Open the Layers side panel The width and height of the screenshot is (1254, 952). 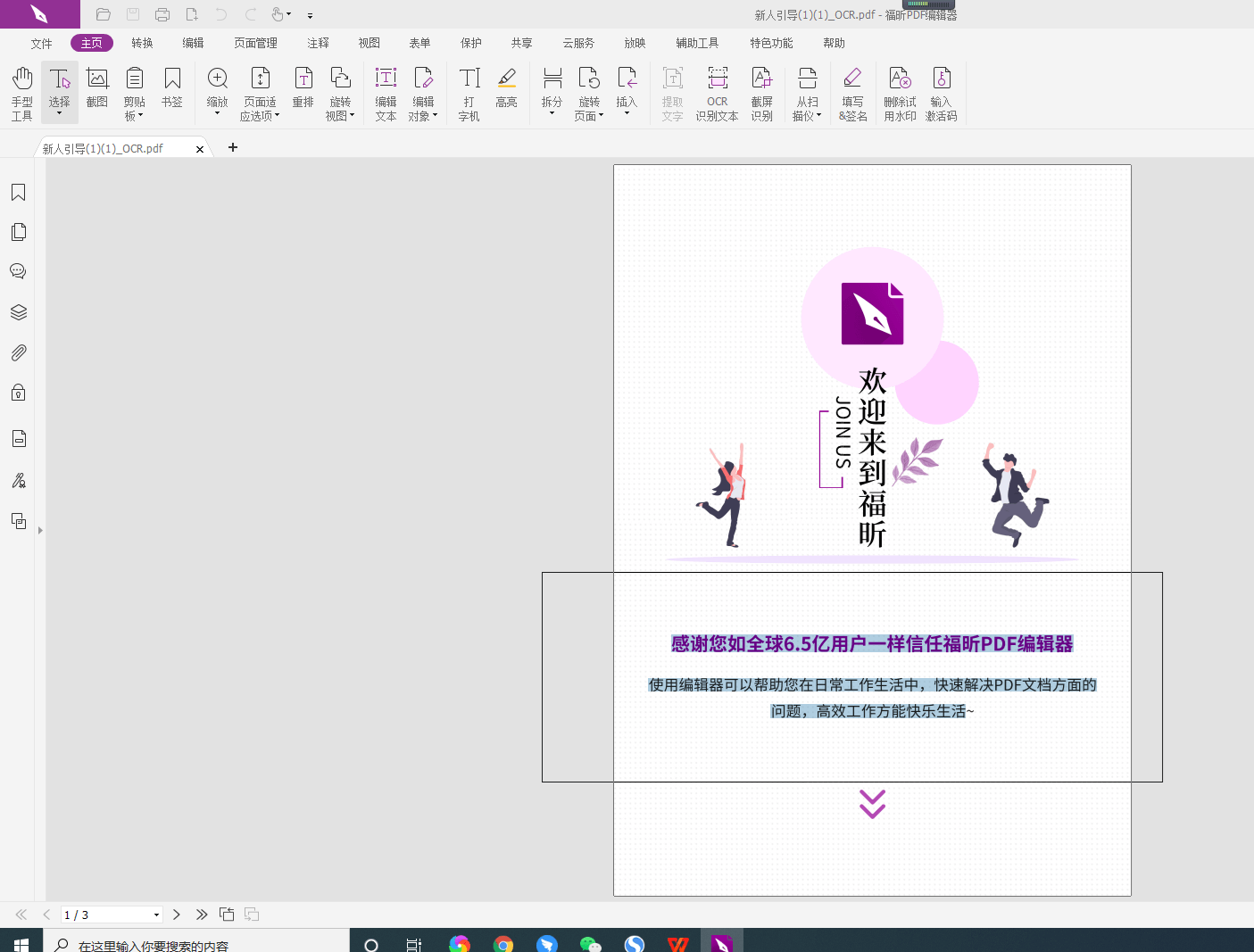[18, 312]
